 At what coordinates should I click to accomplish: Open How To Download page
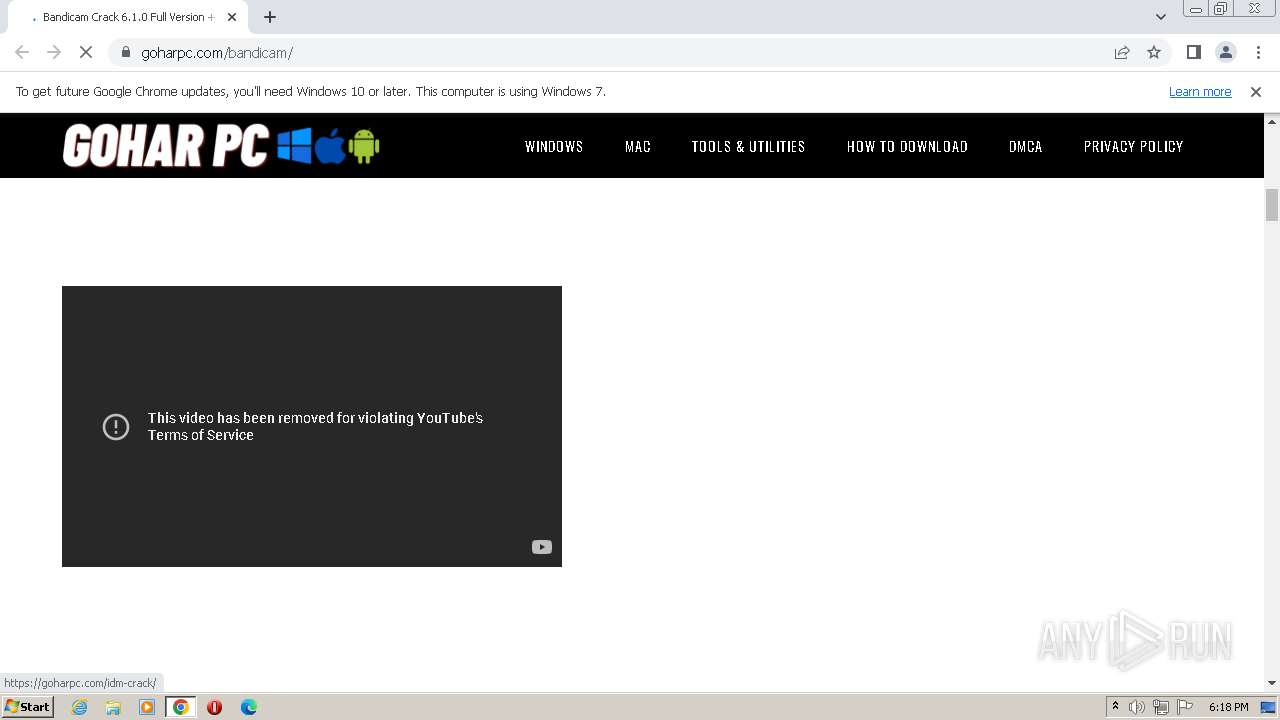(x=907, y=146)
